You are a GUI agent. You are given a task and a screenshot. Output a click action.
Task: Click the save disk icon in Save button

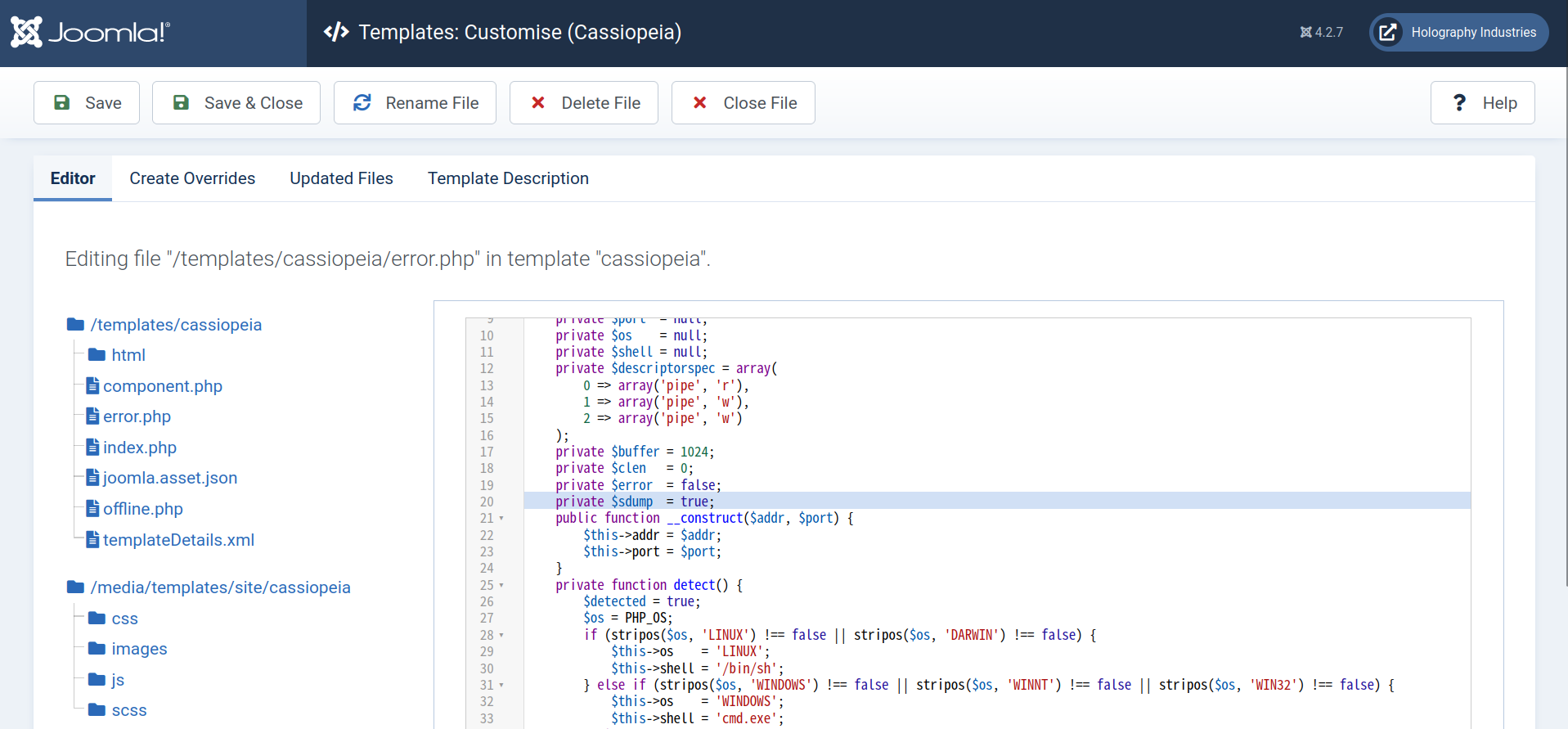click(x=61, y=102)
